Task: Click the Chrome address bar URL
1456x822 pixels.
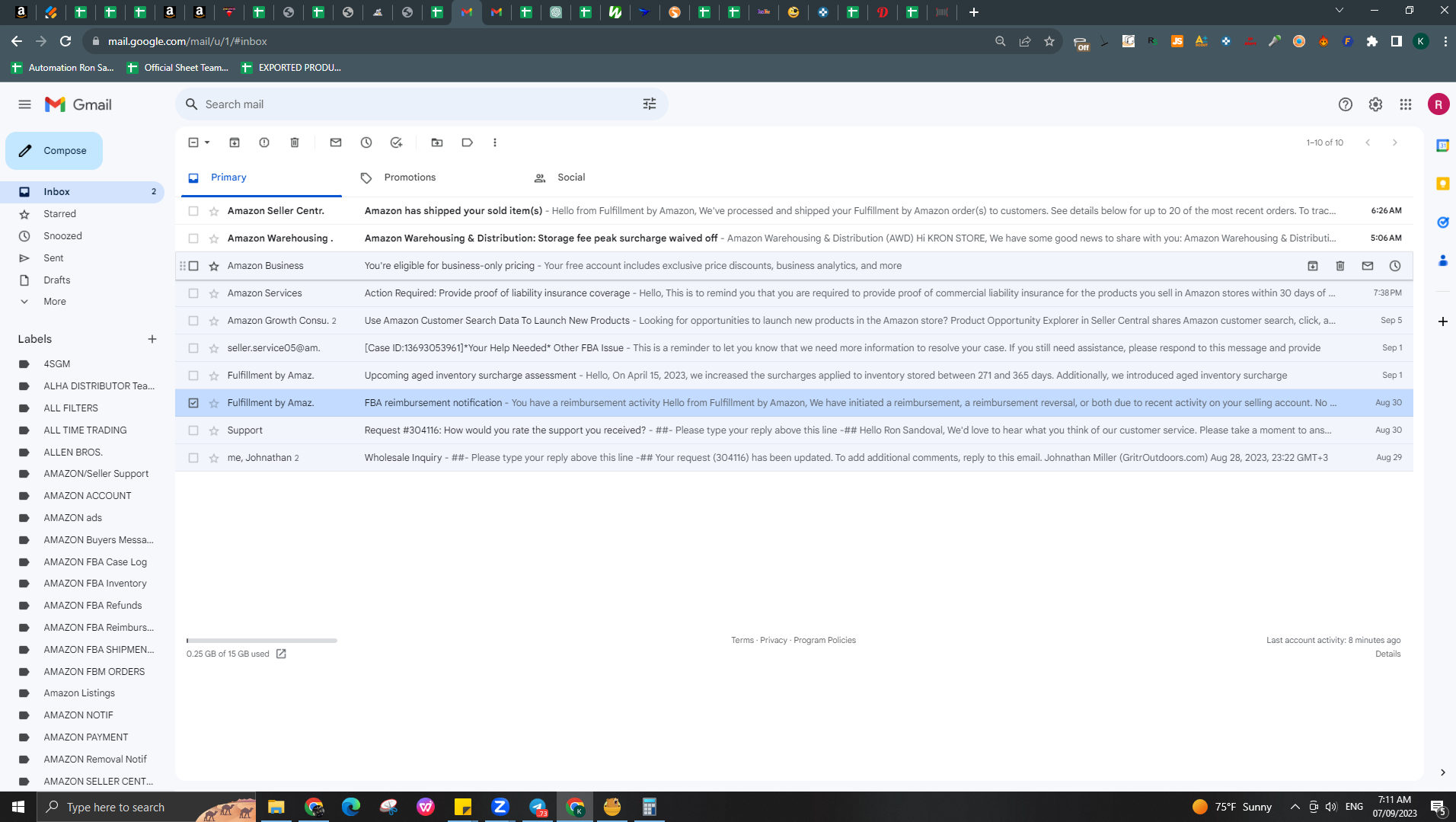Action: tap(187, 41)
